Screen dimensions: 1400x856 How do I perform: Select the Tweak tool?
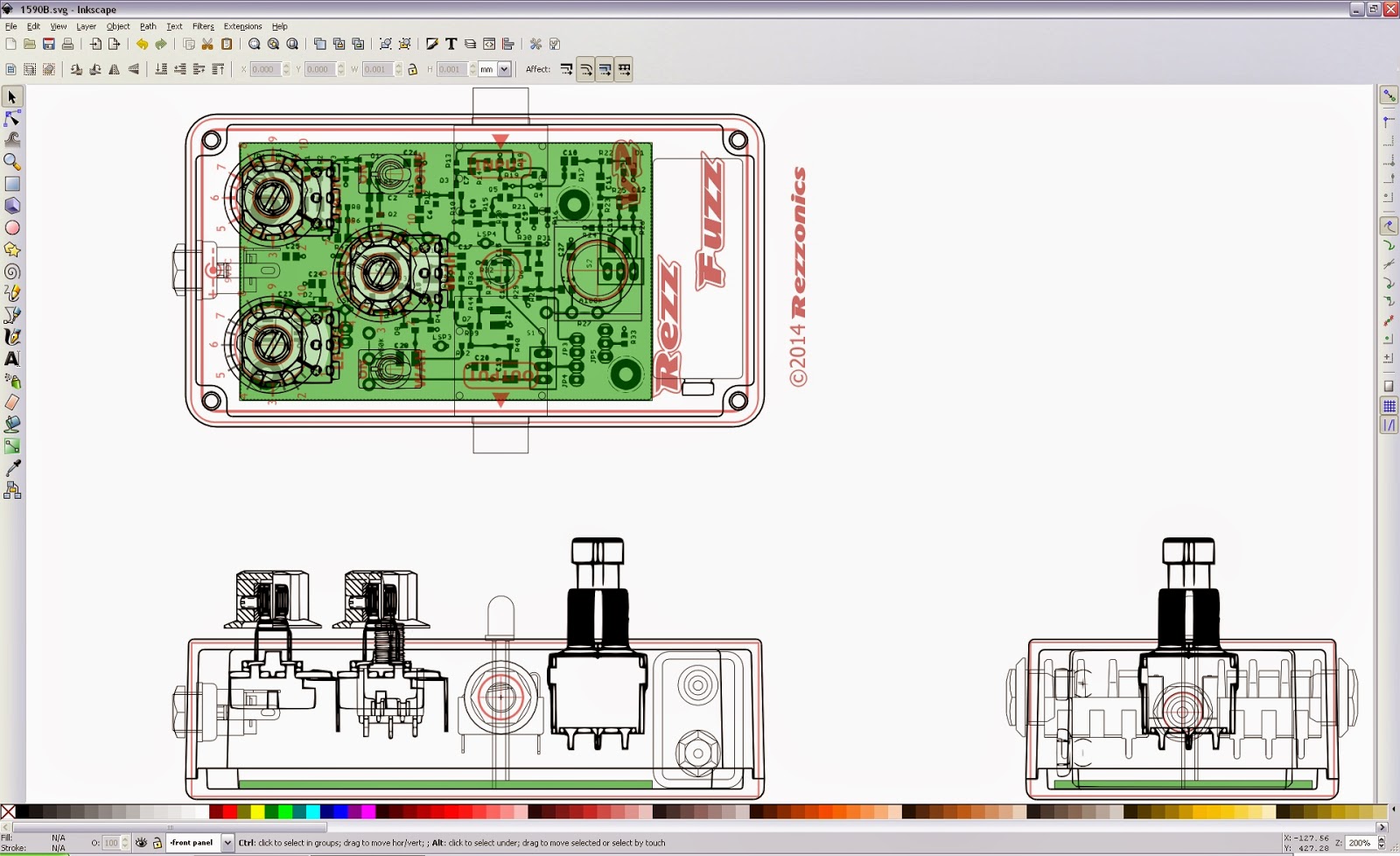coord(12,140)
